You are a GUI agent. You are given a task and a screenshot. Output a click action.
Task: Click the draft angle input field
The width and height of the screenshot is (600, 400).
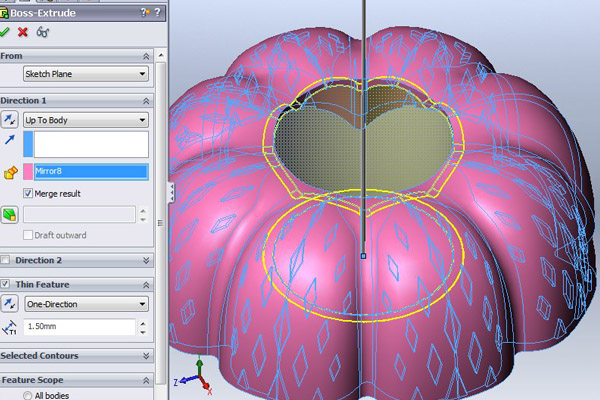[x=79, y=214]
